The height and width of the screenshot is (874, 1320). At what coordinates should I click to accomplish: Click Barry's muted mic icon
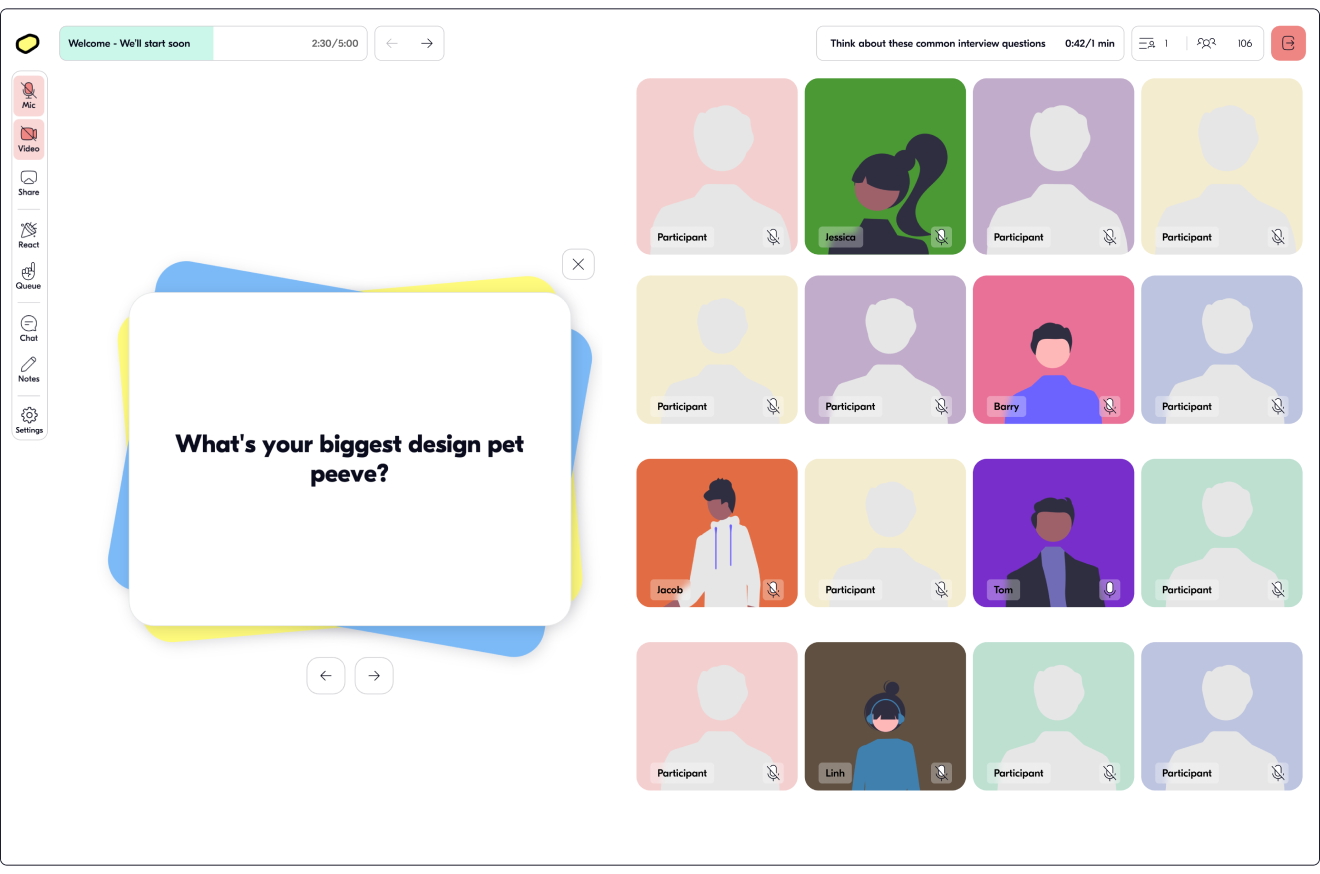pyautogui.click(x=1109, y=406)
